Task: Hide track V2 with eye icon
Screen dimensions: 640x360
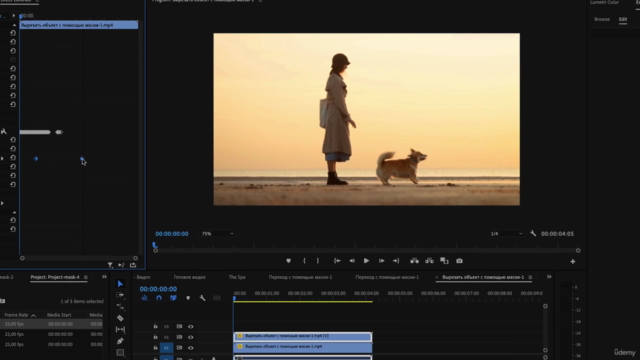Action: pyautogui.click(x=191, y=337)
